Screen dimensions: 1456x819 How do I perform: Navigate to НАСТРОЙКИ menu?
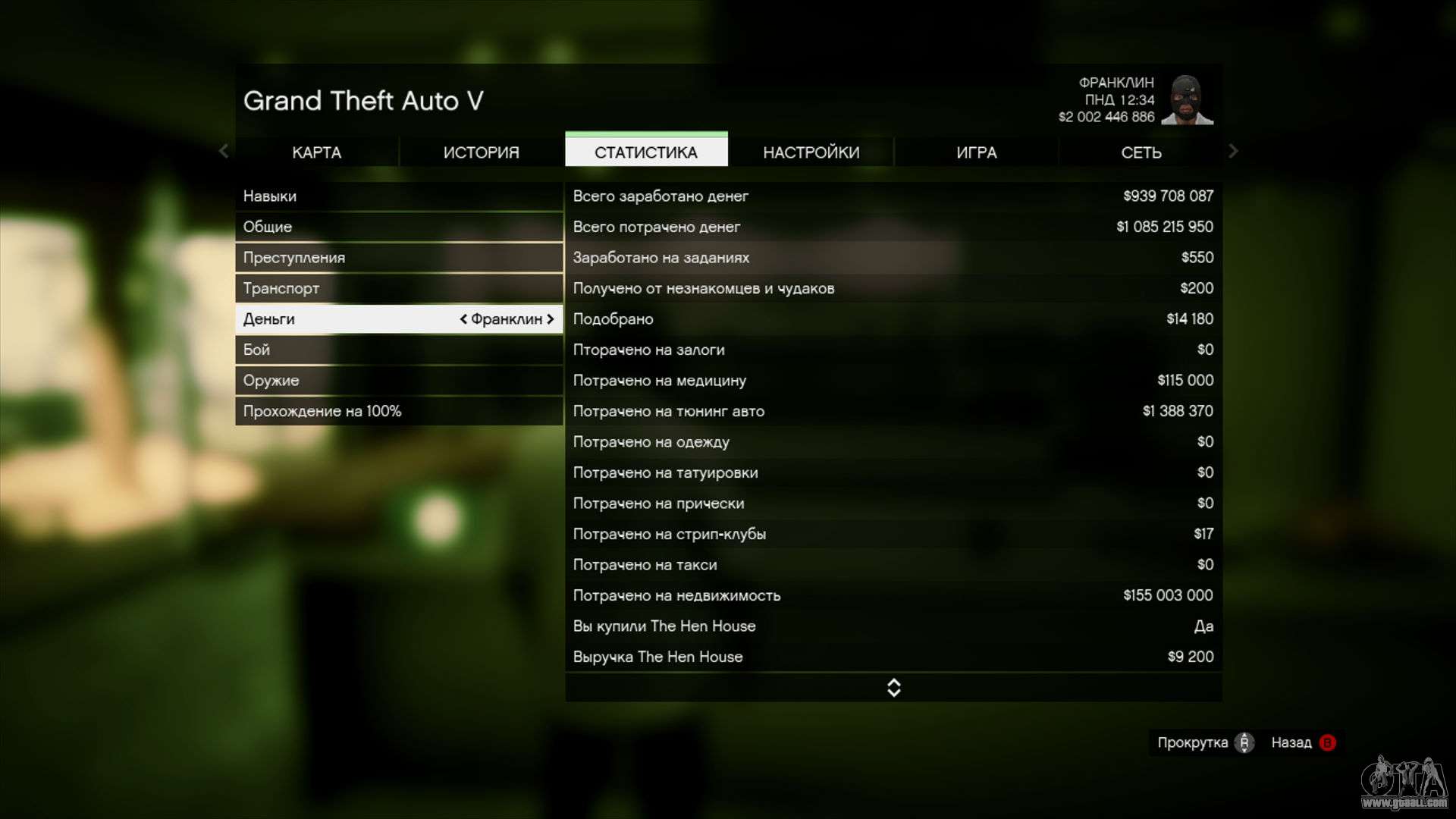tap(812, 152)
